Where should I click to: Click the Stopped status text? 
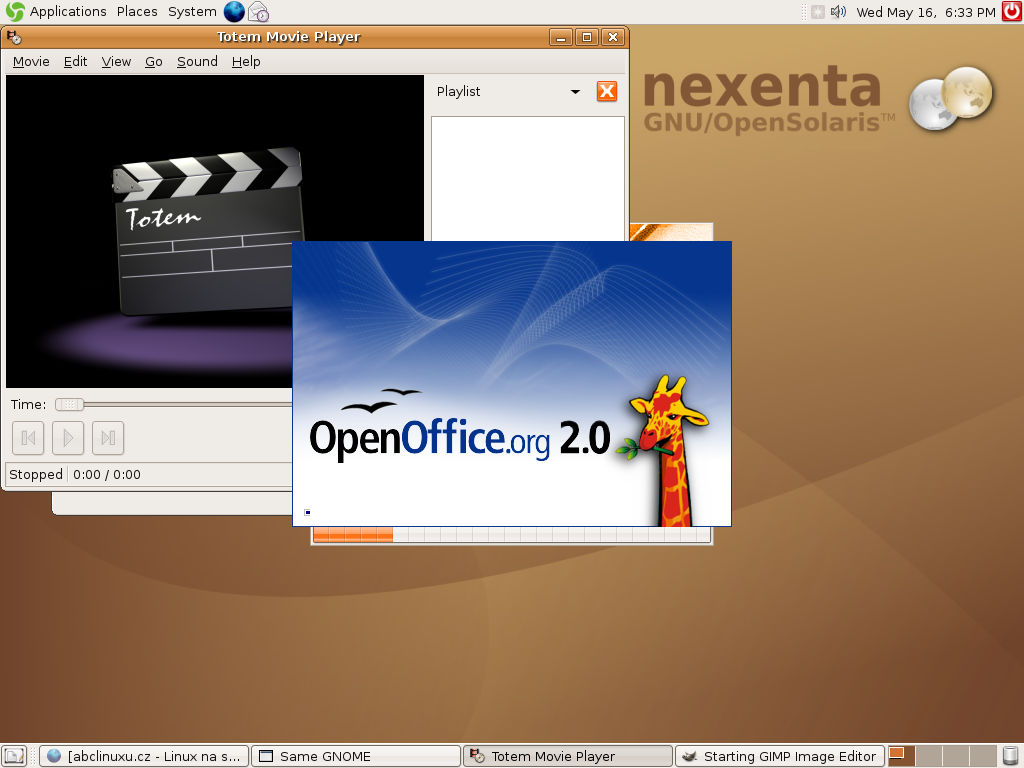pos(36,475)
